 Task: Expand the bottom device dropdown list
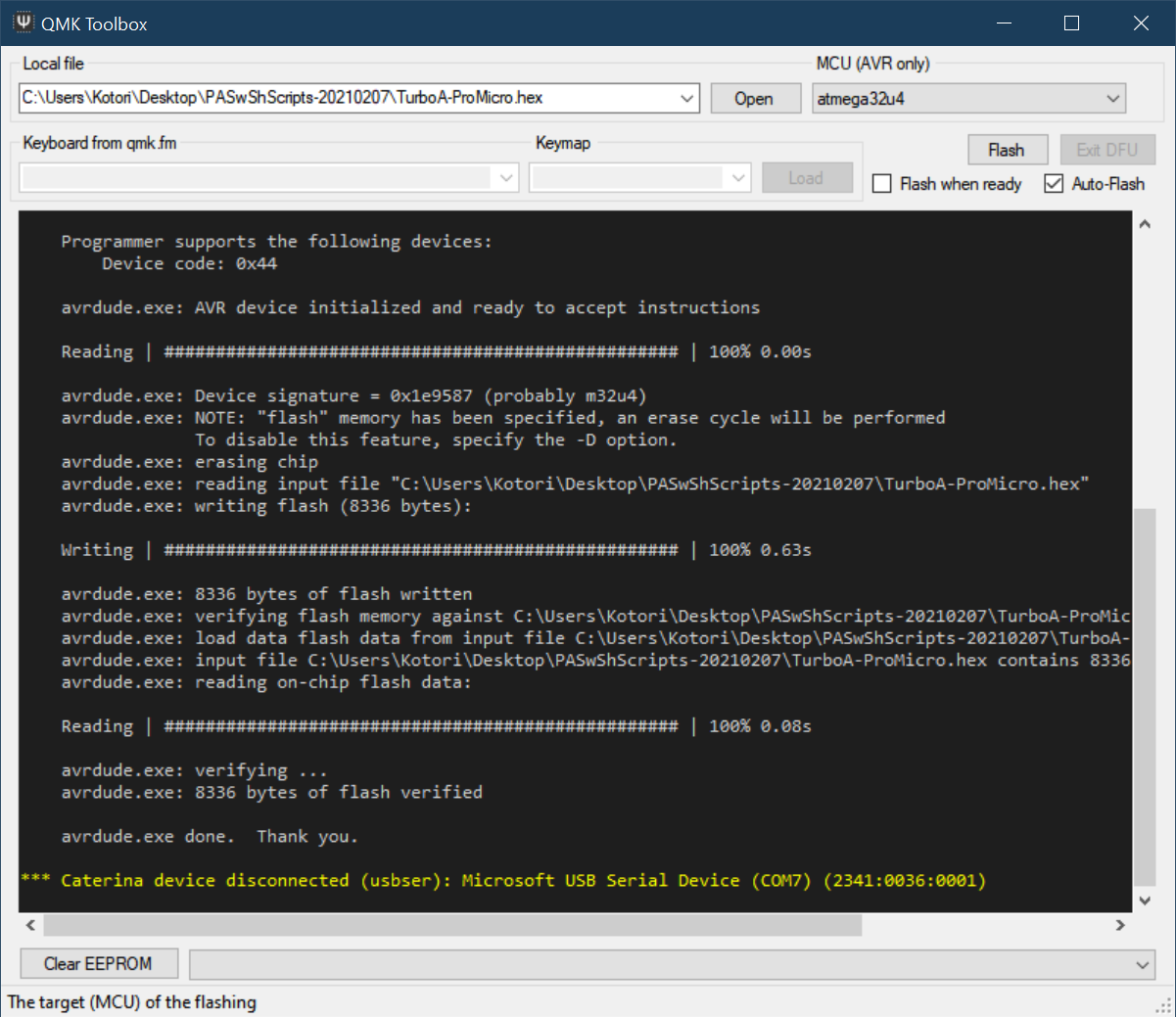click(x=1142, y=965)
